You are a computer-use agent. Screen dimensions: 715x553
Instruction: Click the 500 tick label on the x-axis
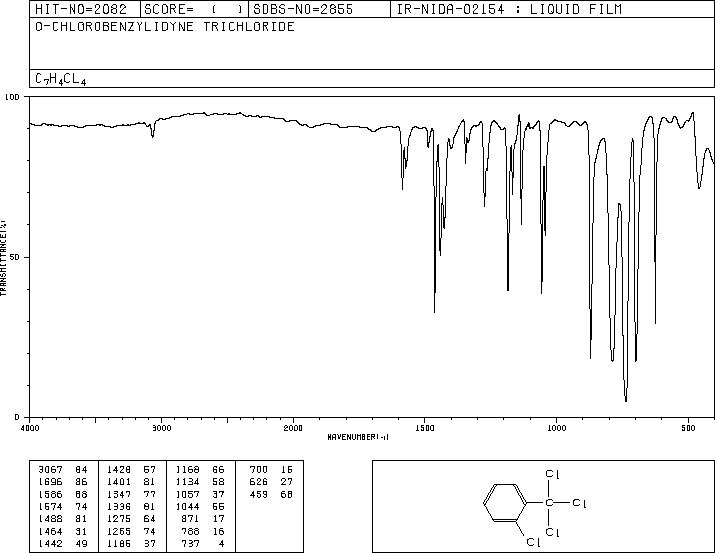[x=688, y=428]
